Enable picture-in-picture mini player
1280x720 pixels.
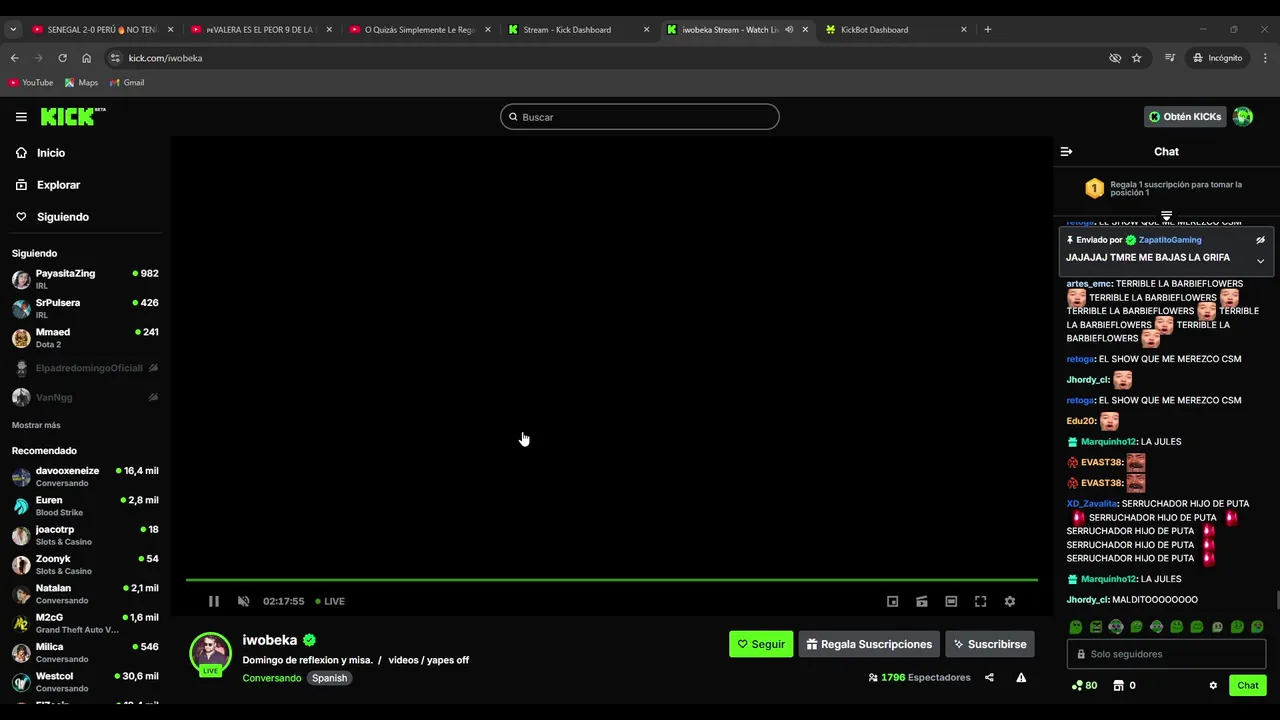click(893, 601)
